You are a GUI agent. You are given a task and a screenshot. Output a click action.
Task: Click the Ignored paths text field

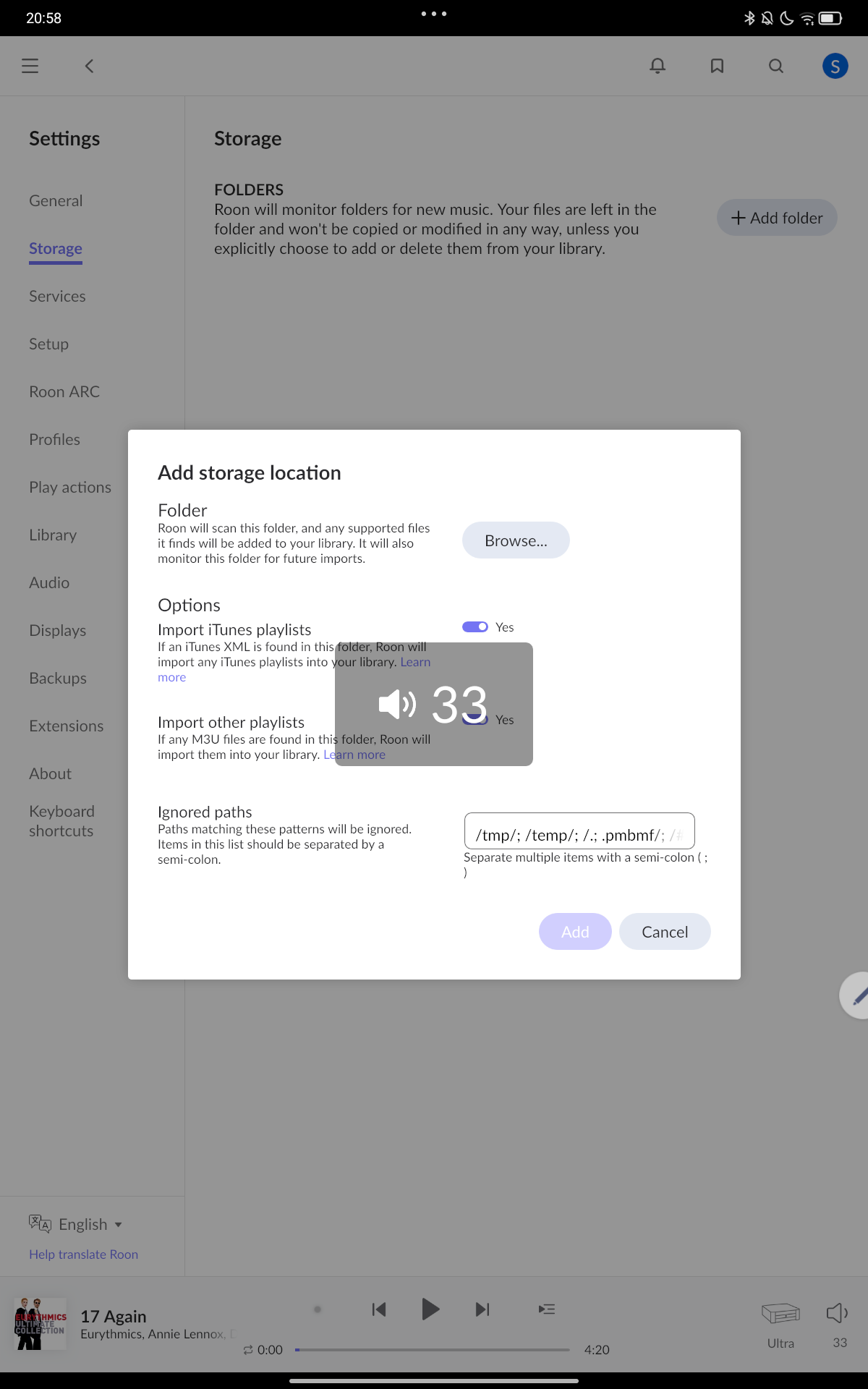579,831
